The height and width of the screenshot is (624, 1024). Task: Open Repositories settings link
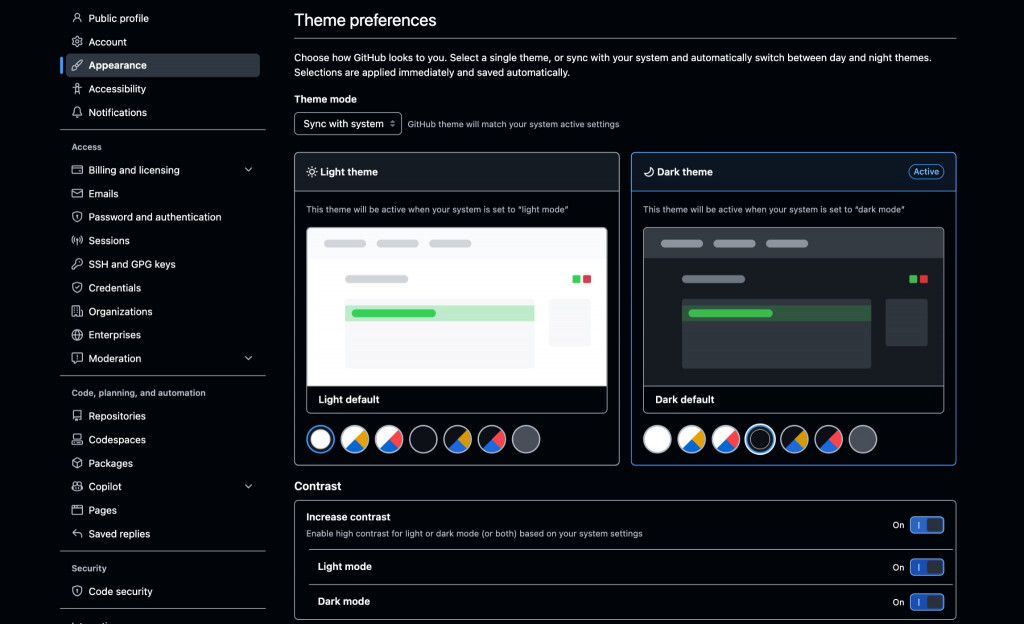pyautogui.click(x=163, y=416)
